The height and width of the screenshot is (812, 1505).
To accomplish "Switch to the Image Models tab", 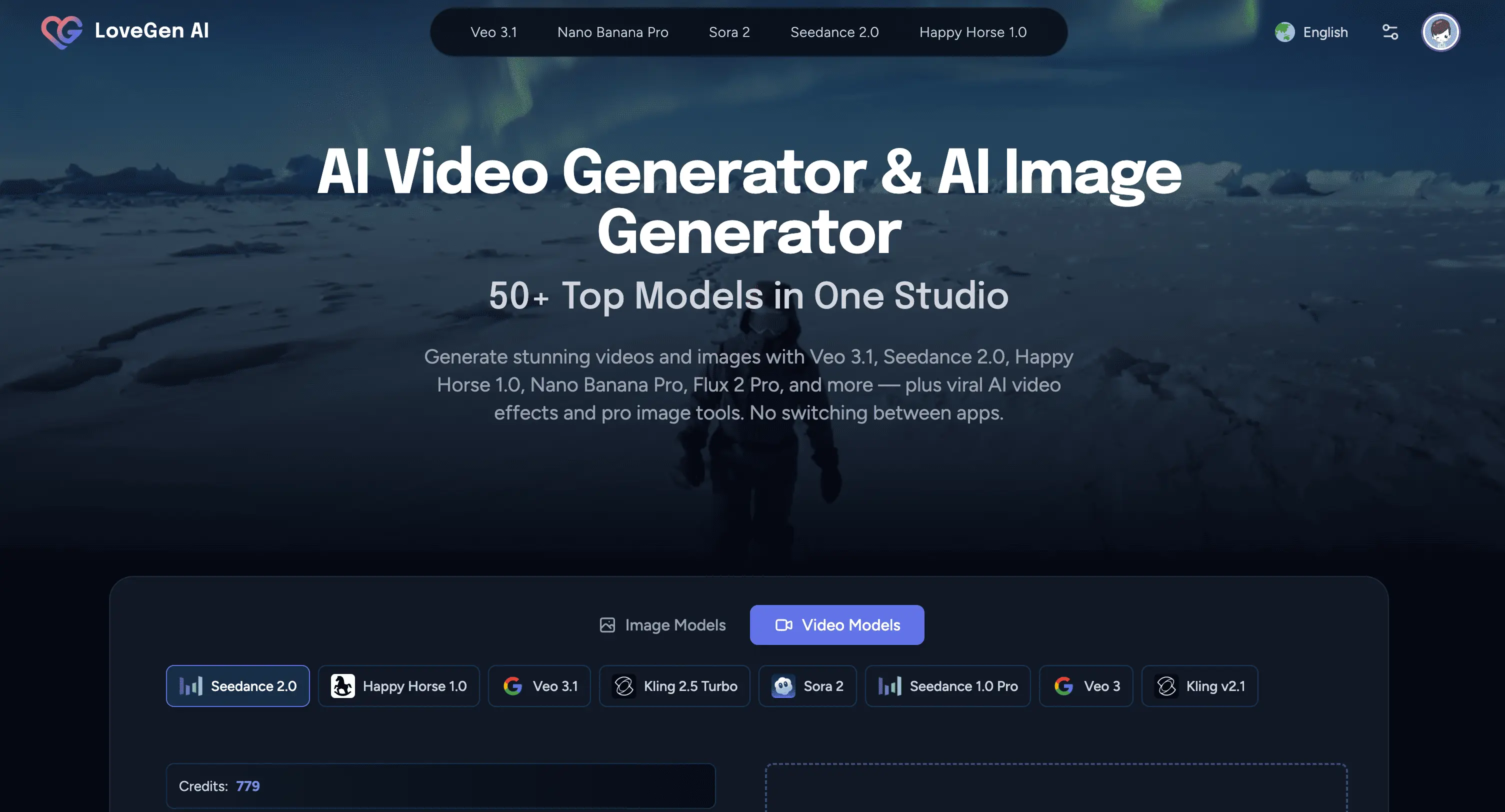I will 662,625.
